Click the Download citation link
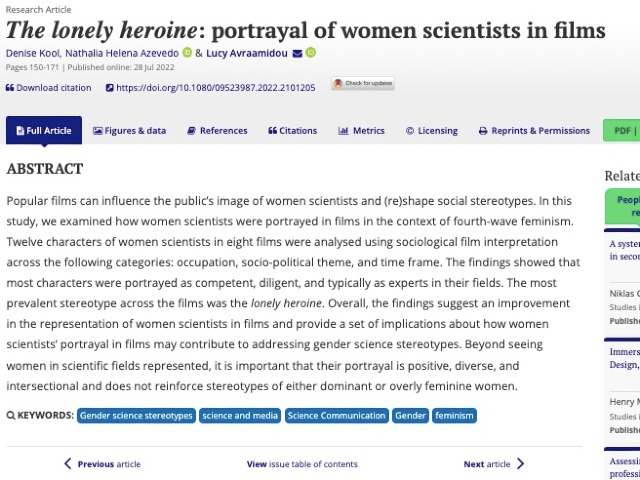This screenshot has height=480, width=640. point(49,88)
